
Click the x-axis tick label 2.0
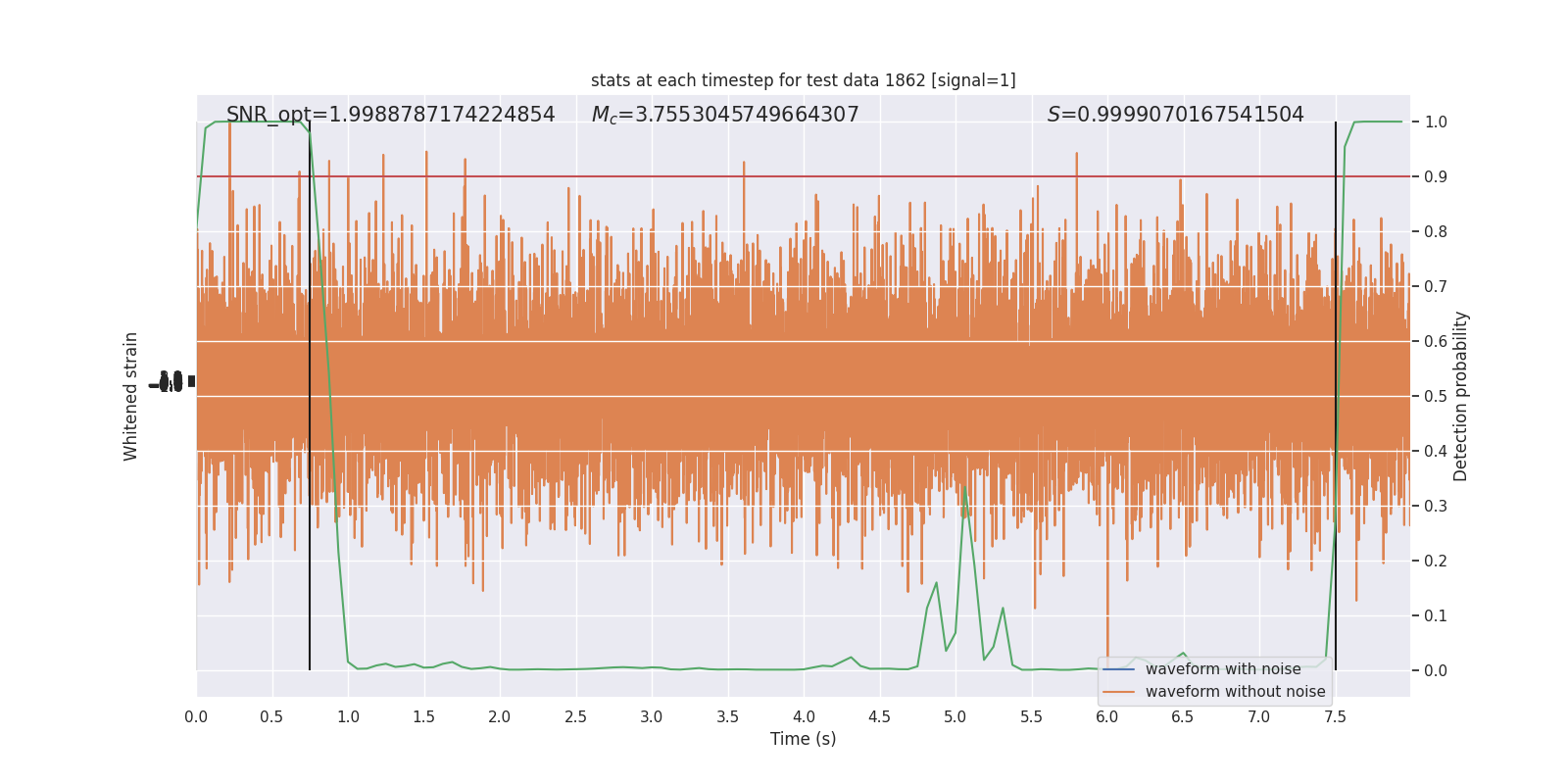point(500,716)
